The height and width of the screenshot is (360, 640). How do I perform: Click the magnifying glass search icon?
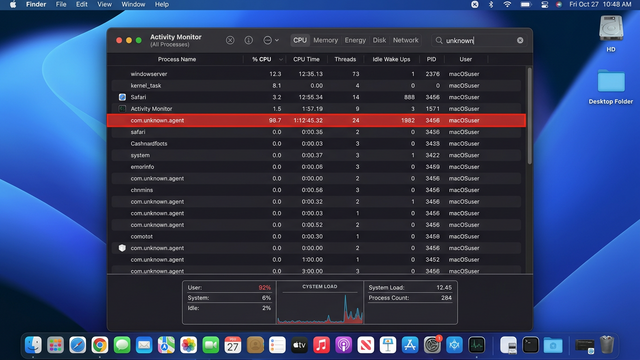click(x=439, y=40)
